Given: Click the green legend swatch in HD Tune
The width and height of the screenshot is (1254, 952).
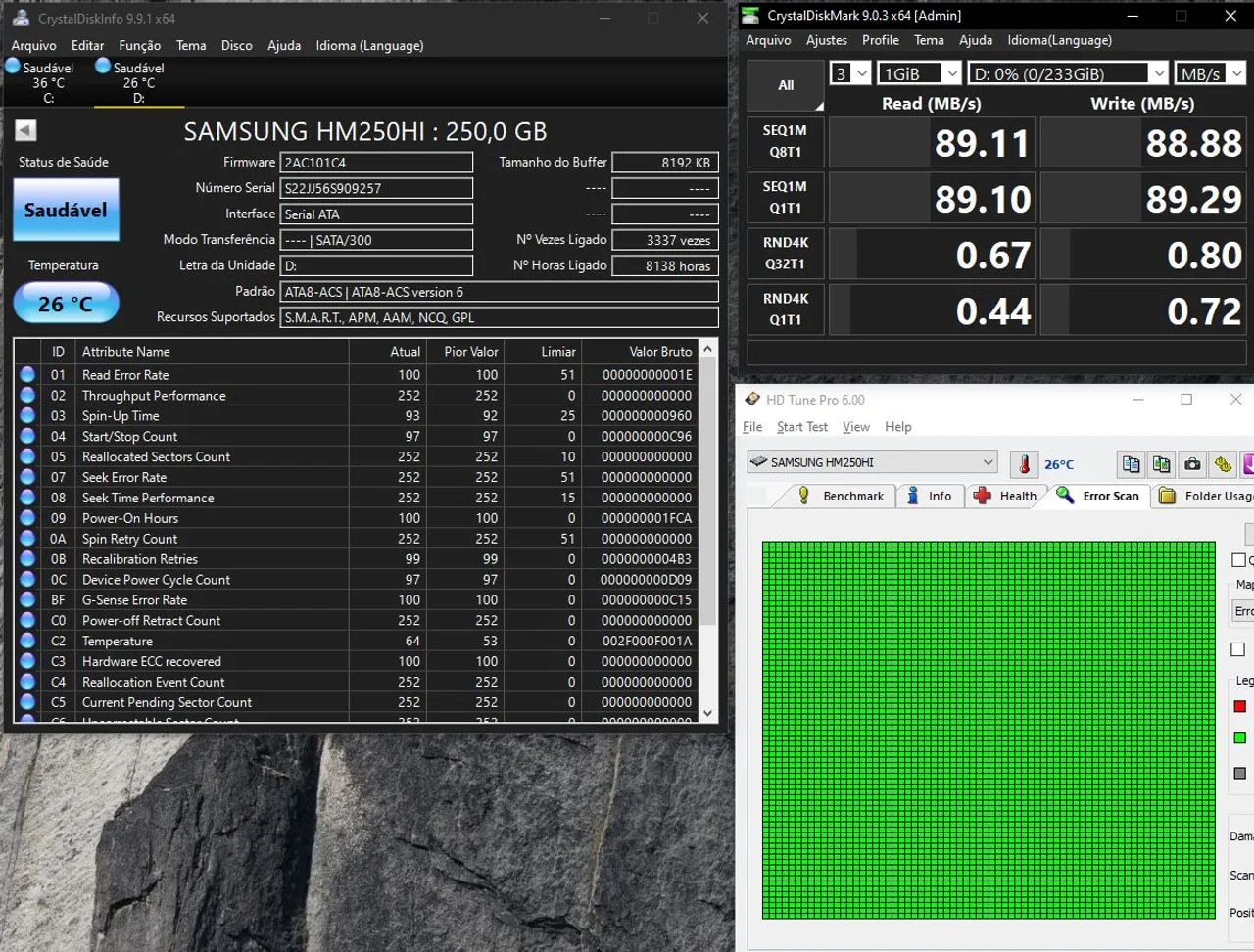Looking at the screenshot, I should [x=1239, y=738].
